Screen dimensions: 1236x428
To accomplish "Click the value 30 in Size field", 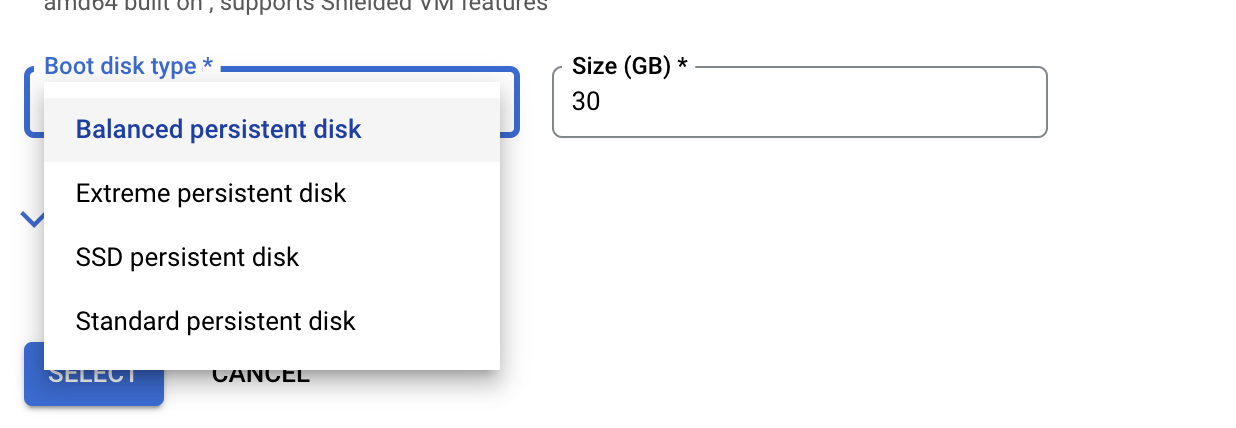I will click(586, 102).
